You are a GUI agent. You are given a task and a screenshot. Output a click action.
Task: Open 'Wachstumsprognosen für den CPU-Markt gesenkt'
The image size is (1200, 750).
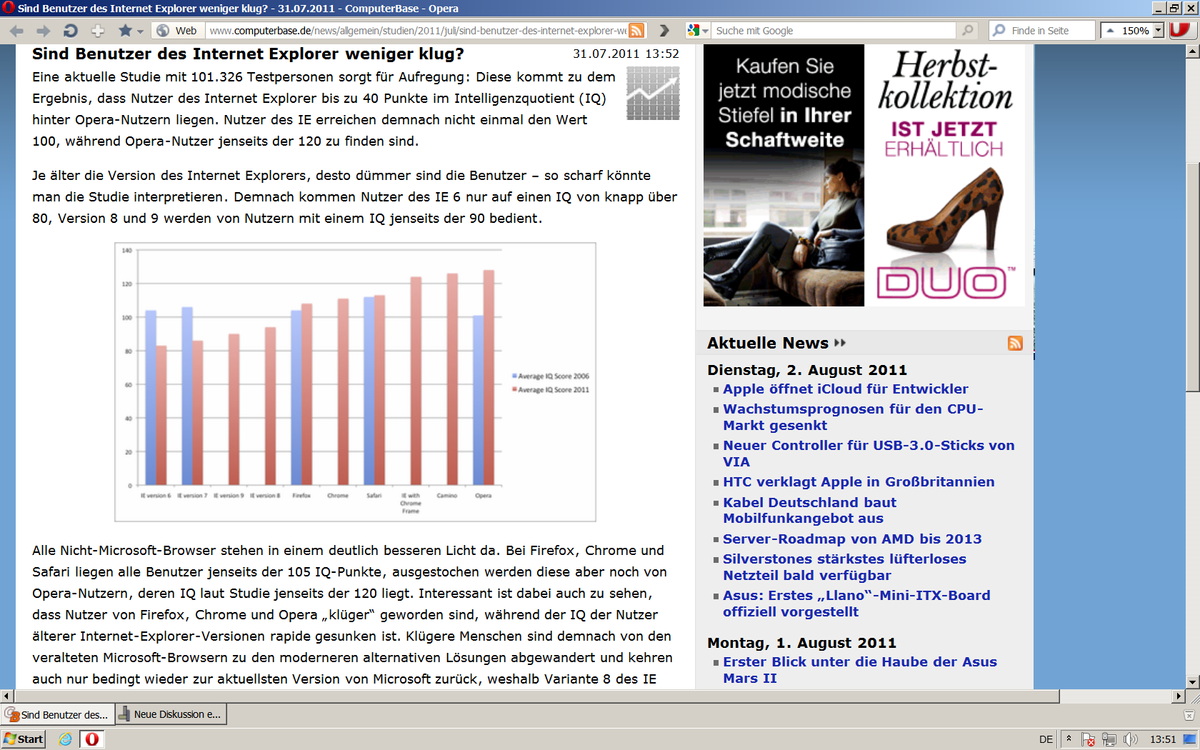click(853, 417)
